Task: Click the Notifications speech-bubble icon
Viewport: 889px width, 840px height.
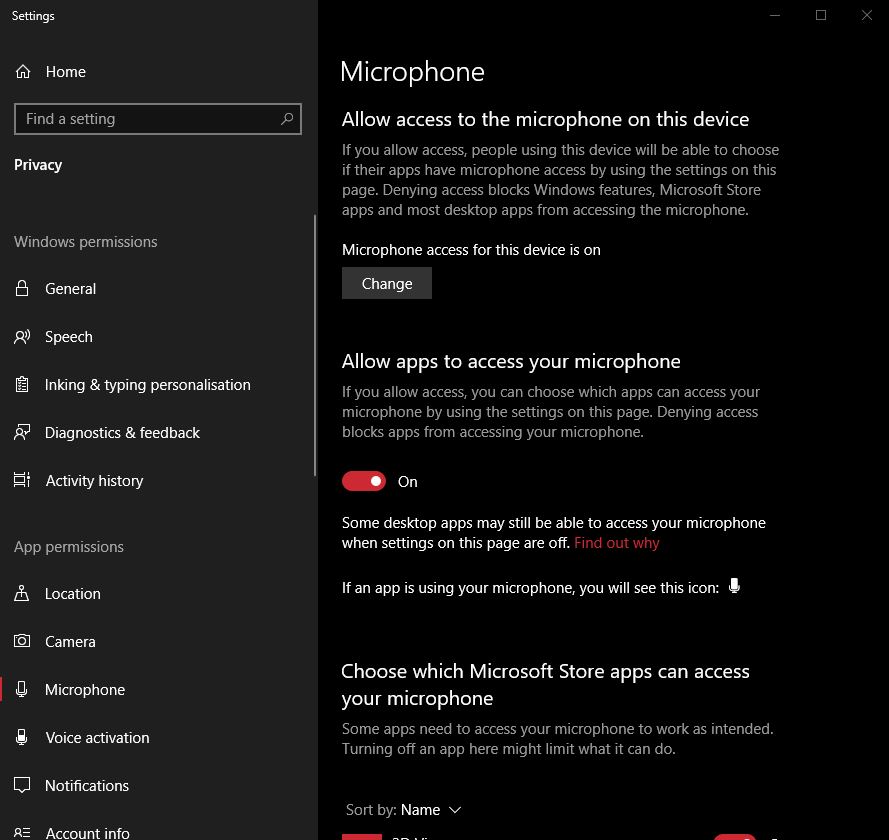Action: pyautogui.click(x=22, y=785)
